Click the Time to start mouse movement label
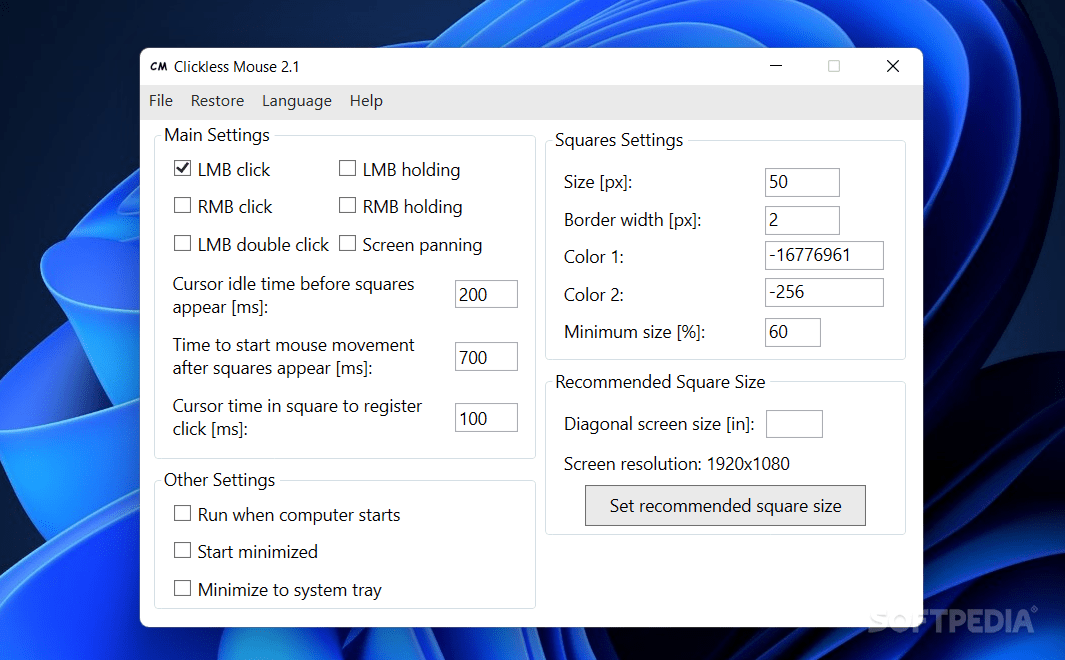Viewport: 1065px width, 660px height. tap(293, 356)
